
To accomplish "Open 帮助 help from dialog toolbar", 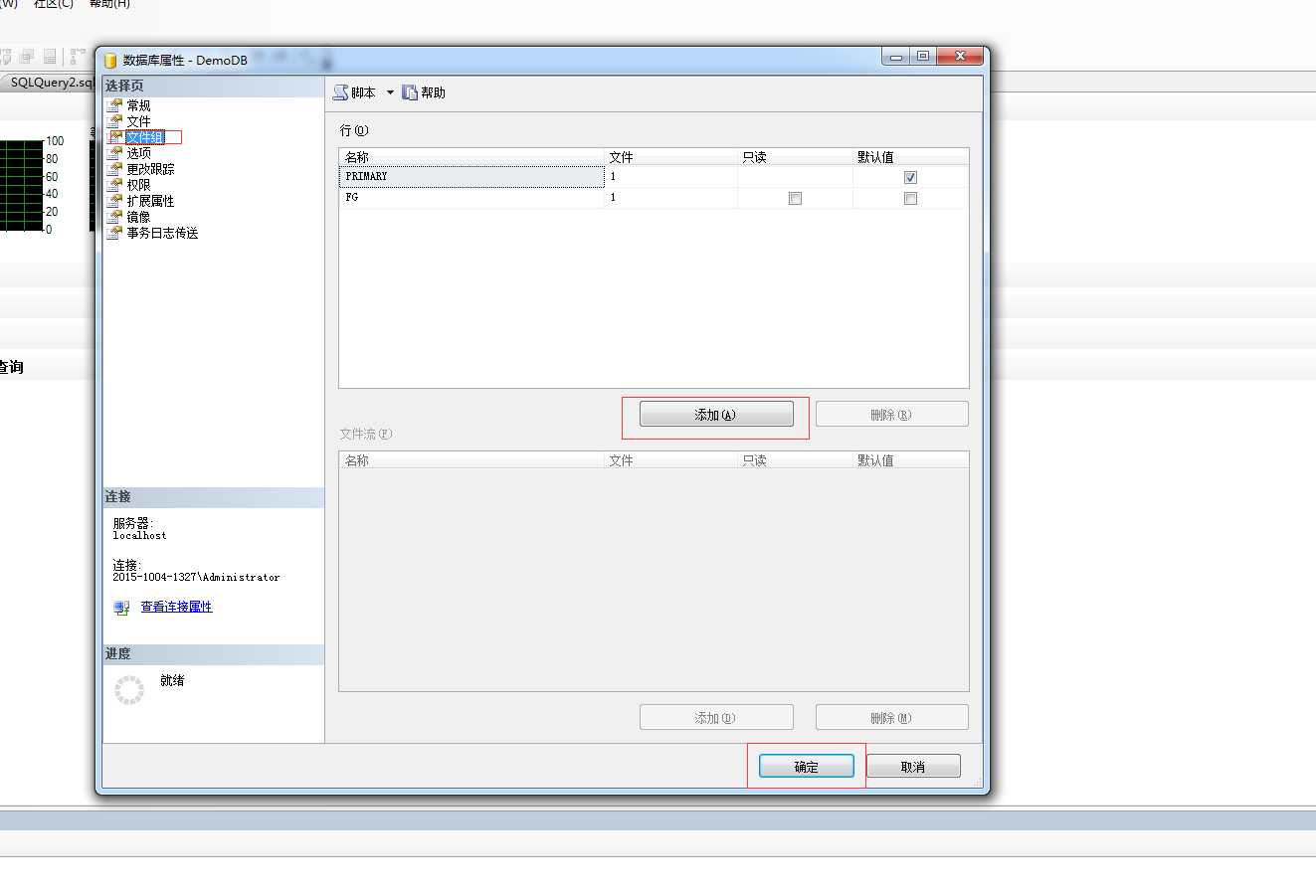I will (424, 92).
